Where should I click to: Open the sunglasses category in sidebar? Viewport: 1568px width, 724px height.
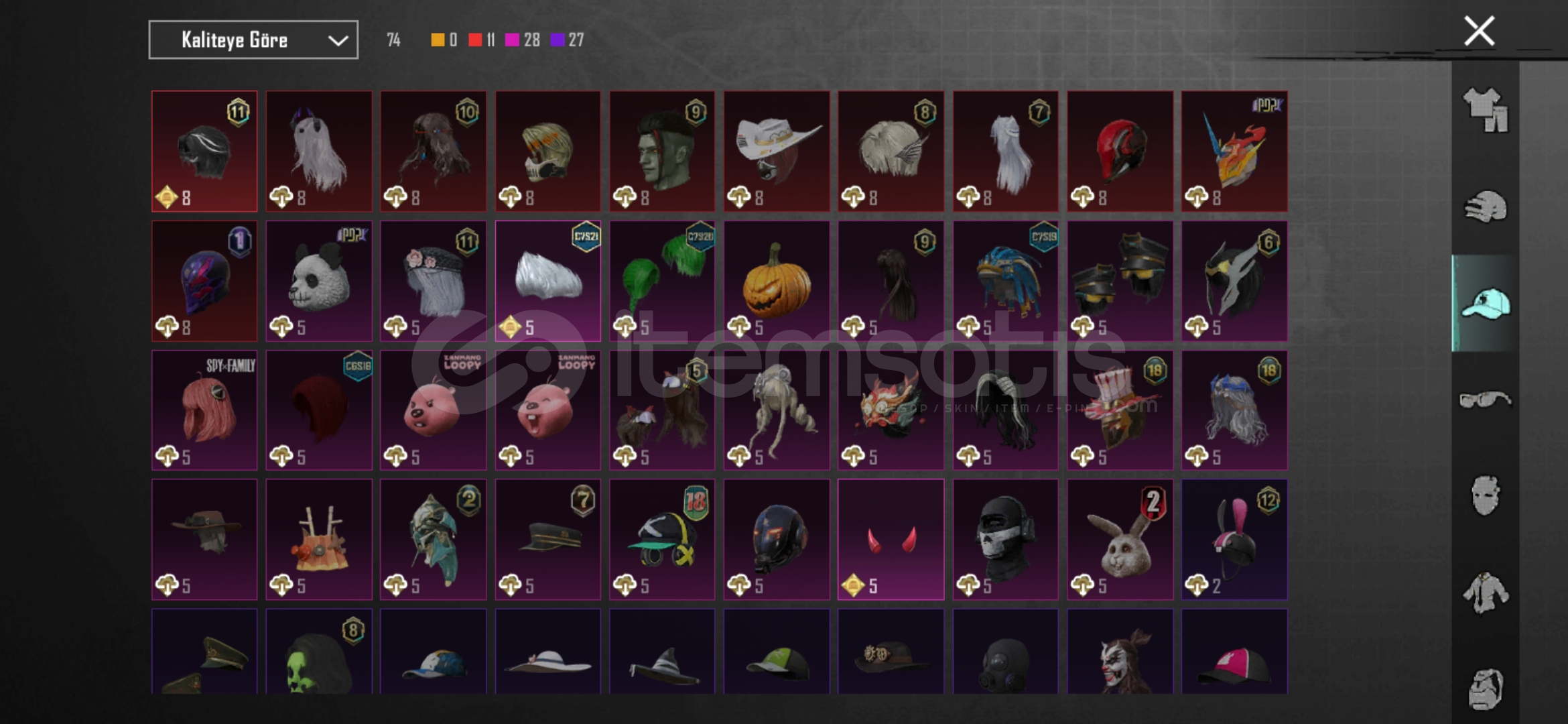pos(1485,400)
